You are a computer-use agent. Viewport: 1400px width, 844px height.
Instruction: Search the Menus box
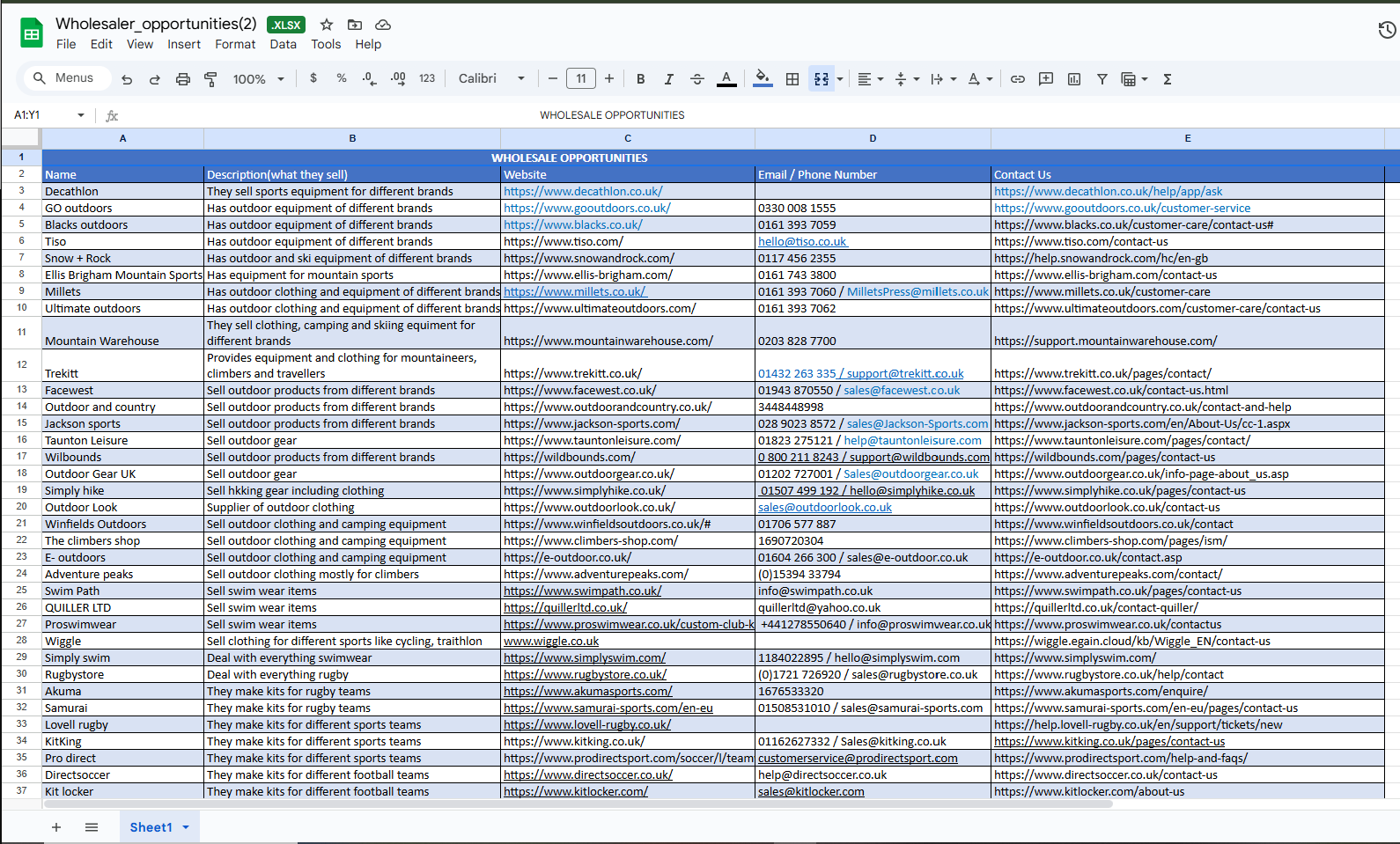click(68, 78)
